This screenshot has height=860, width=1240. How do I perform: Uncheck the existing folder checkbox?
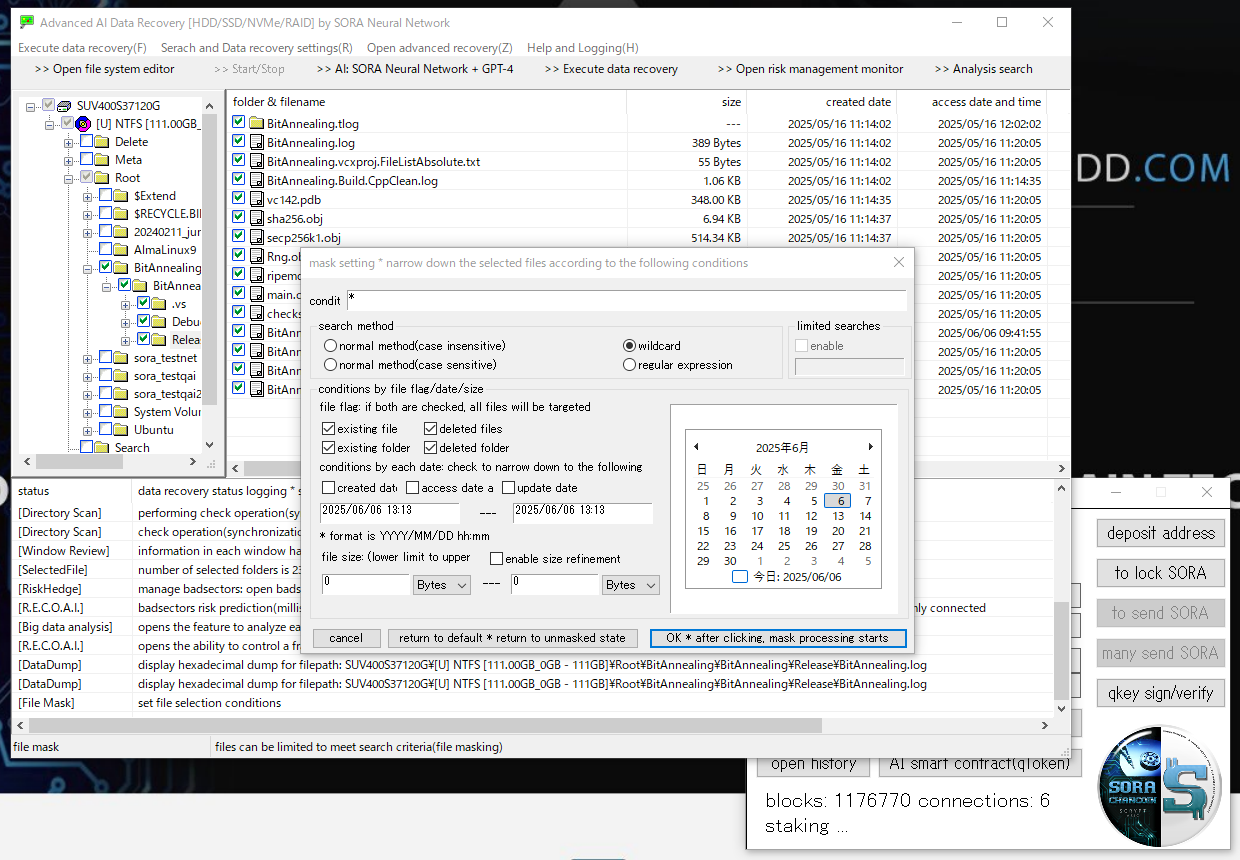coord(328,448)
